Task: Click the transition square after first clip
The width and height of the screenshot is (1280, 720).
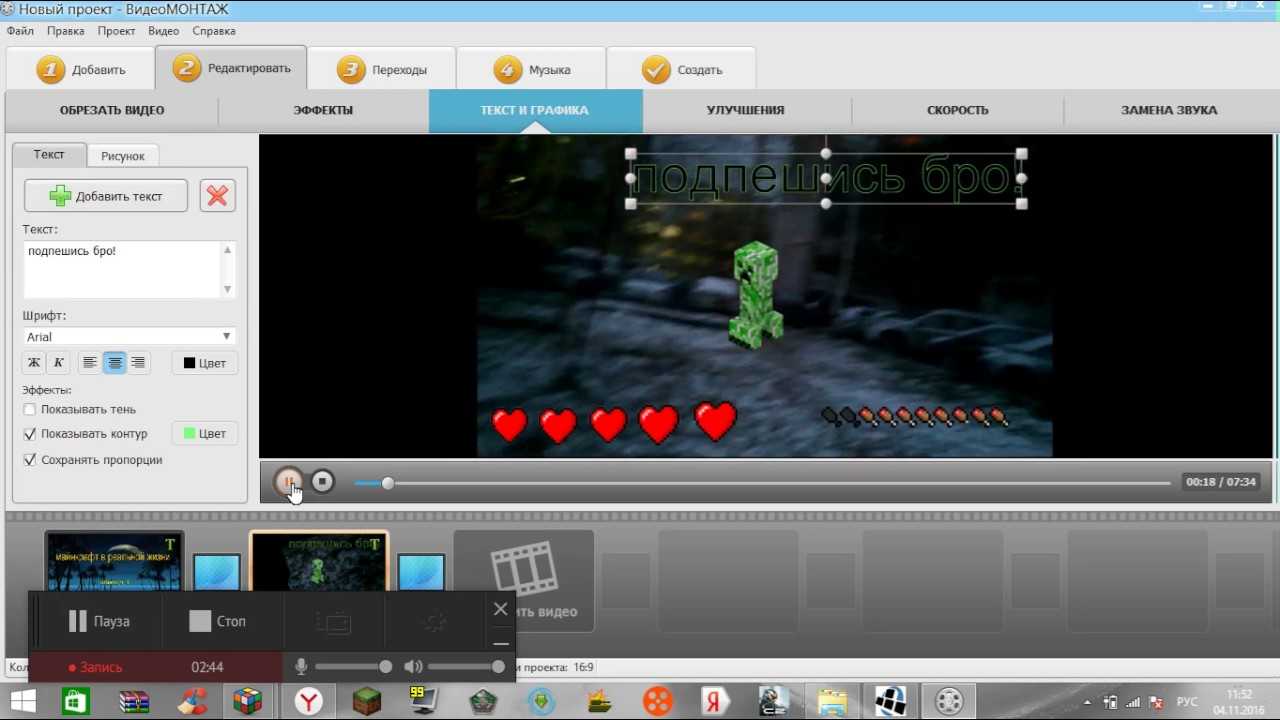Action: pos(217,574)
